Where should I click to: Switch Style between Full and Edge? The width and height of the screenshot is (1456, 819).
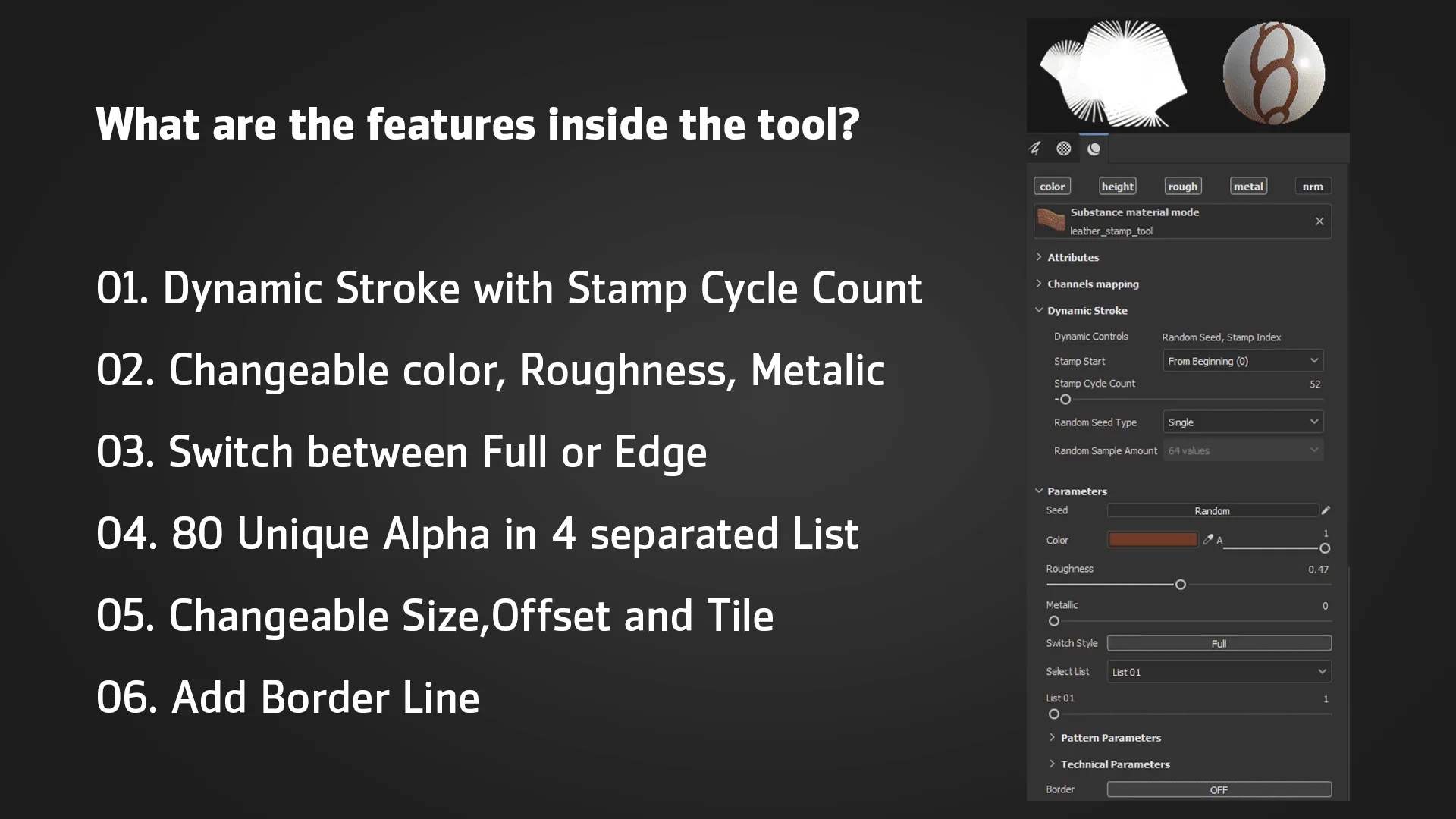1218,643
